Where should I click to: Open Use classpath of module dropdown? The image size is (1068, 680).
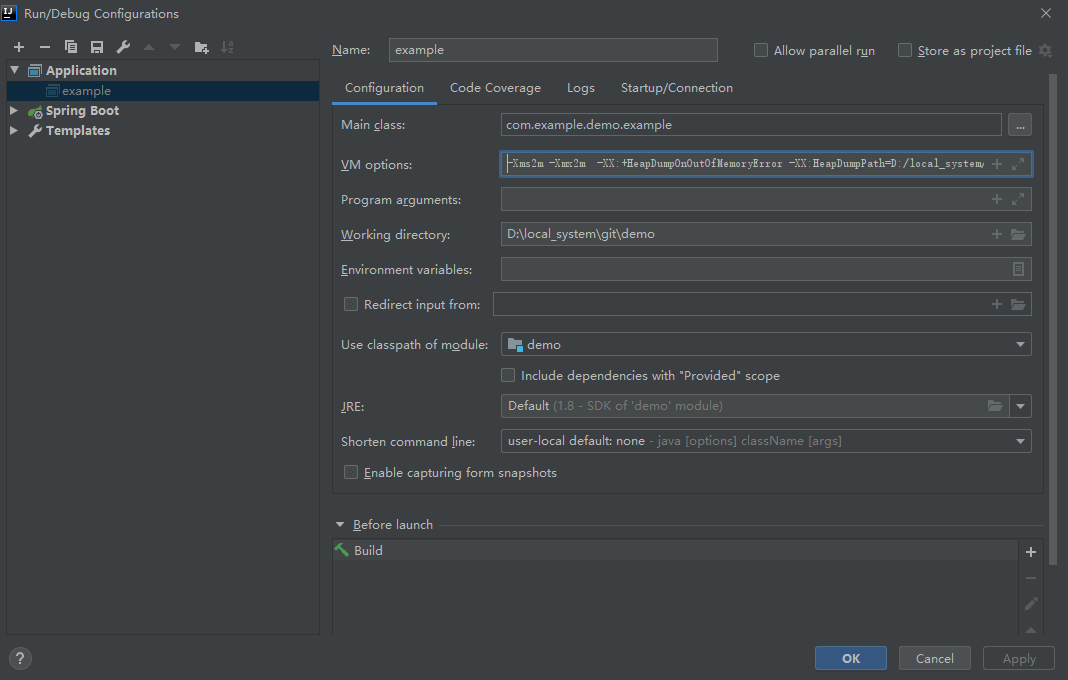point(1020,345)
